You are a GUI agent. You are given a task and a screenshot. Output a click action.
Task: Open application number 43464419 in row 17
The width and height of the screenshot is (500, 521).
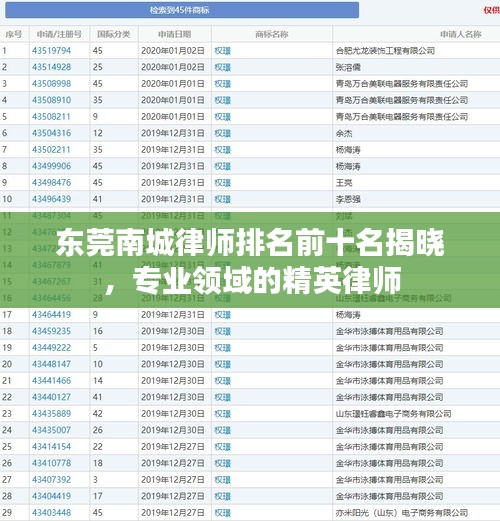[x=51, y=314]
